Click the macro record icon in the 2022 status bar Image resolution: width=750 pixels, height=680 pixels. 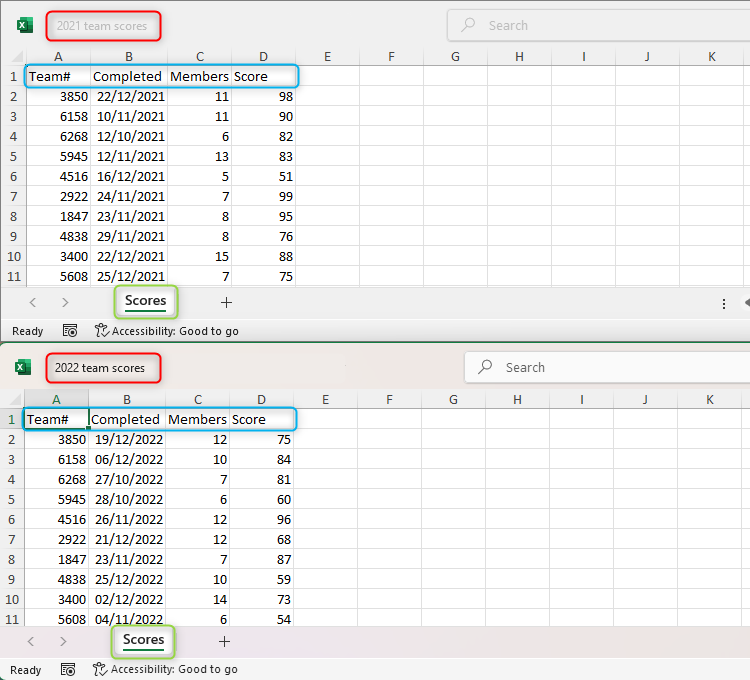coord(69,670)
